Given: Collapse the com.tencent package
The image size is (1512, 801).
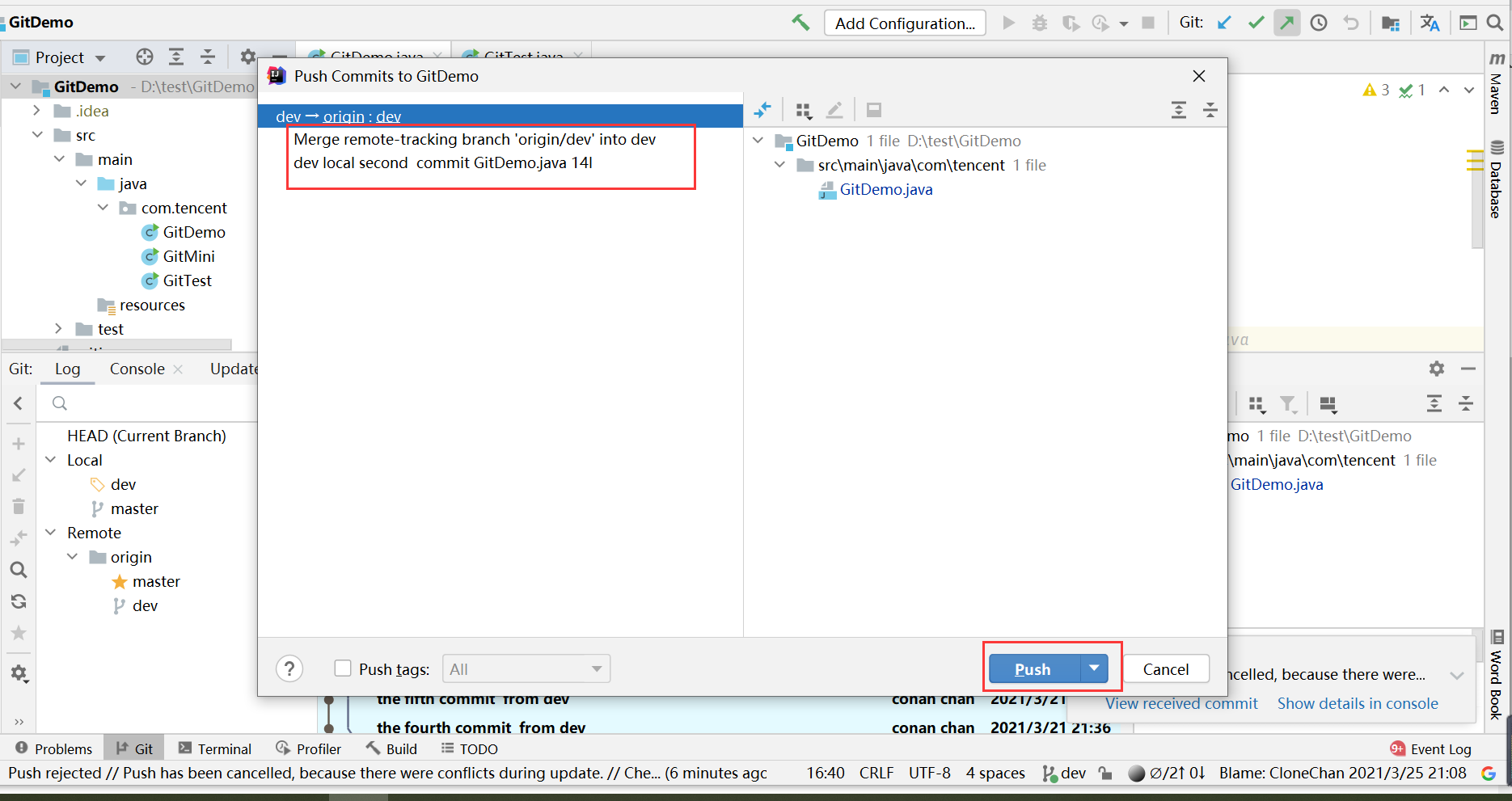Looking at the screenshot, I should tap(103, 207).
